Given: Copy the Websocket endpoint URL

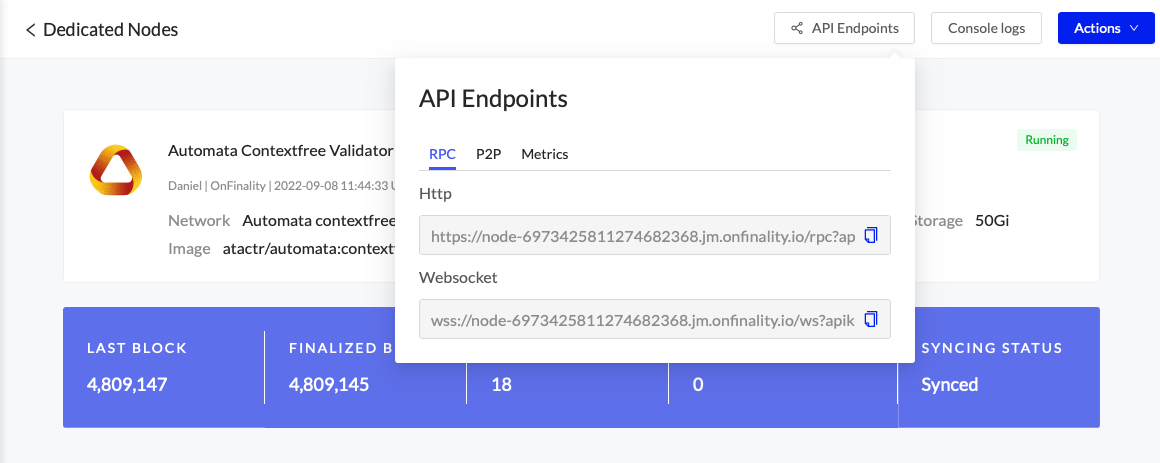Looking at the screenshot, I should click(x=870, y=319).
